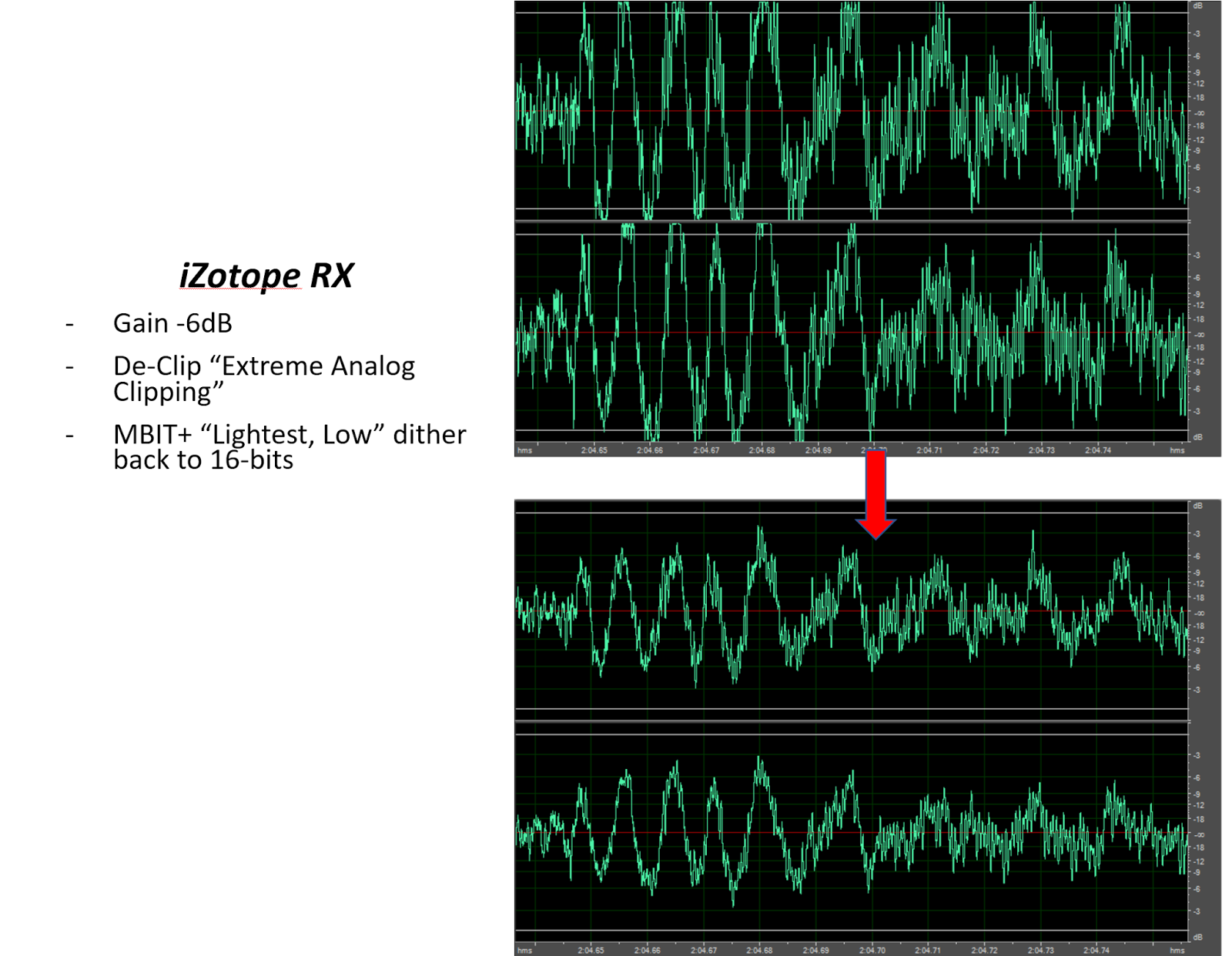
Task: Click 2:04.71 on the repaired waveform's time ruler
Action: [x=929, y=951]
